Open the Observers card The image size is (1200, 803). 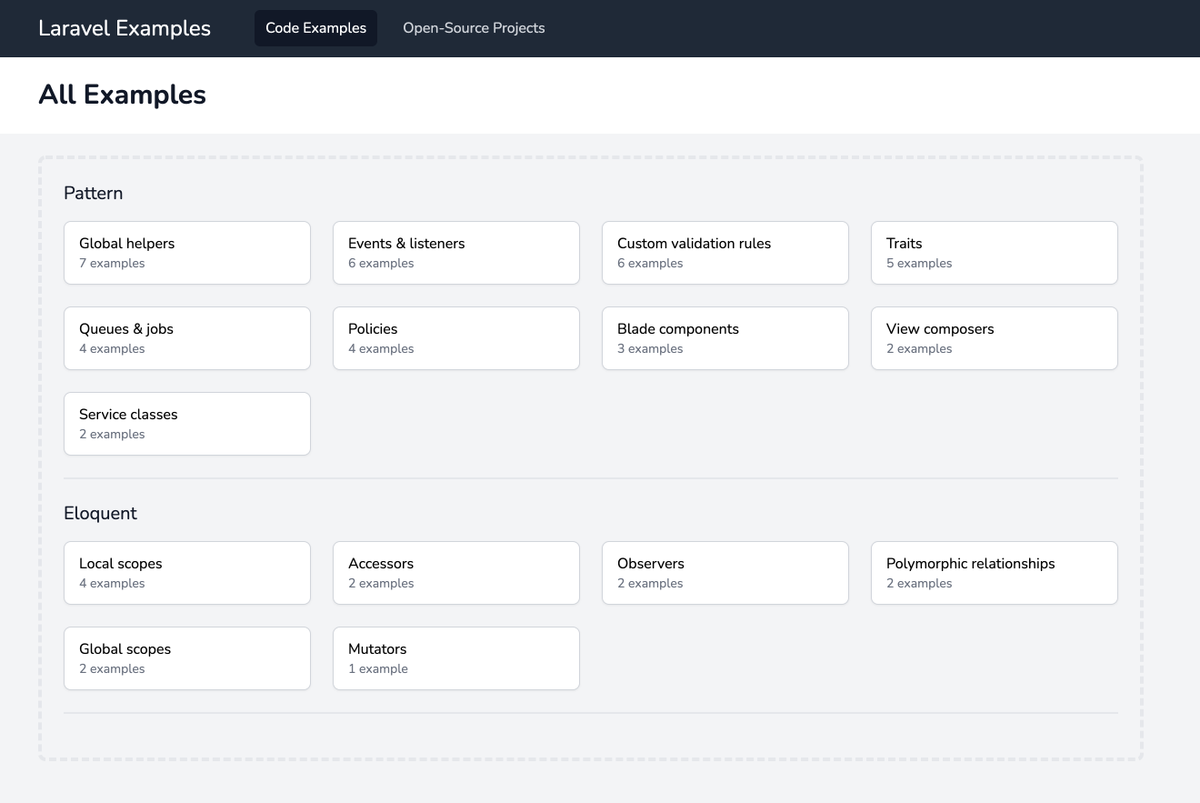pos(725,573)
